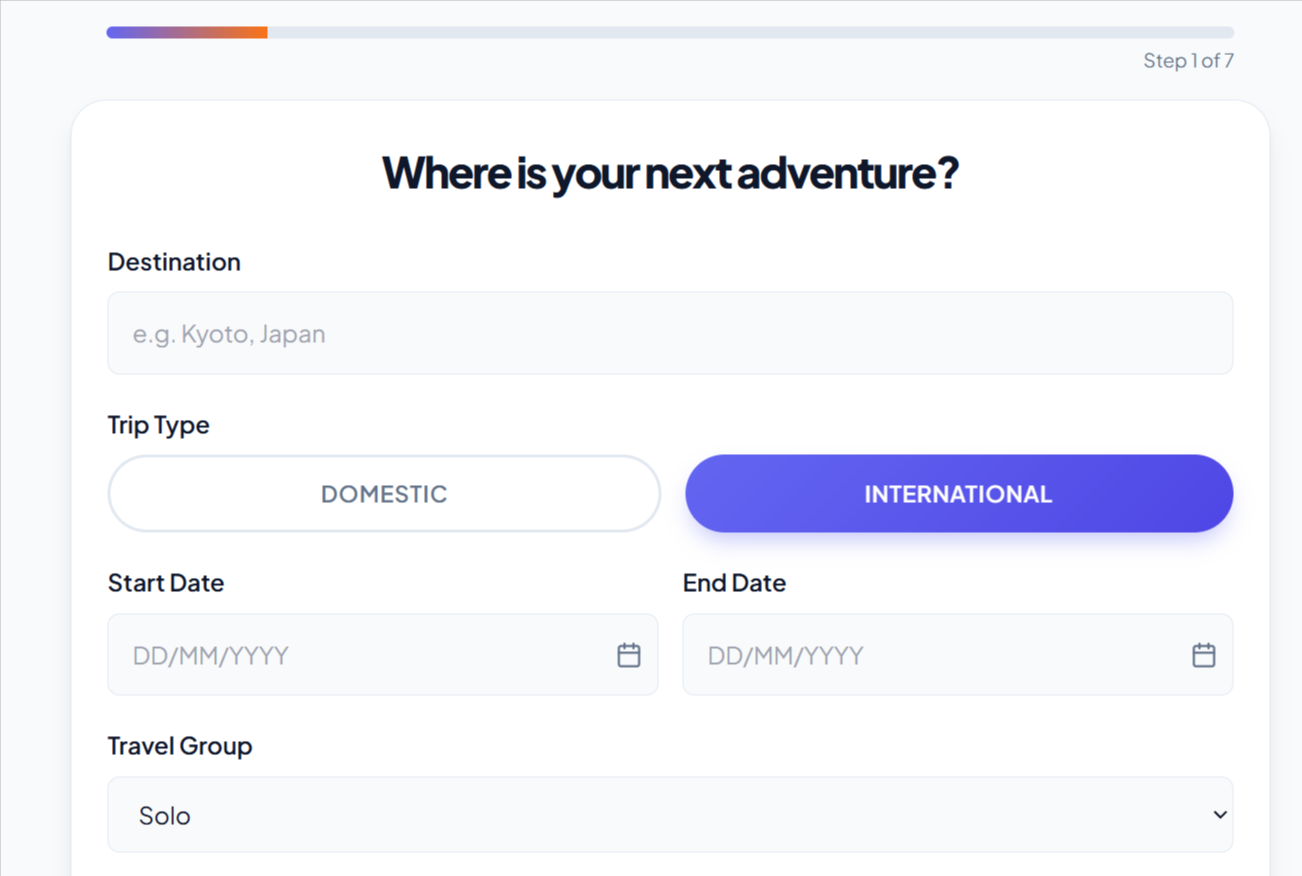Screen dimensions: 1302x876
Task: Open the End Date calendar picker icon
Action: point(1203,655)
